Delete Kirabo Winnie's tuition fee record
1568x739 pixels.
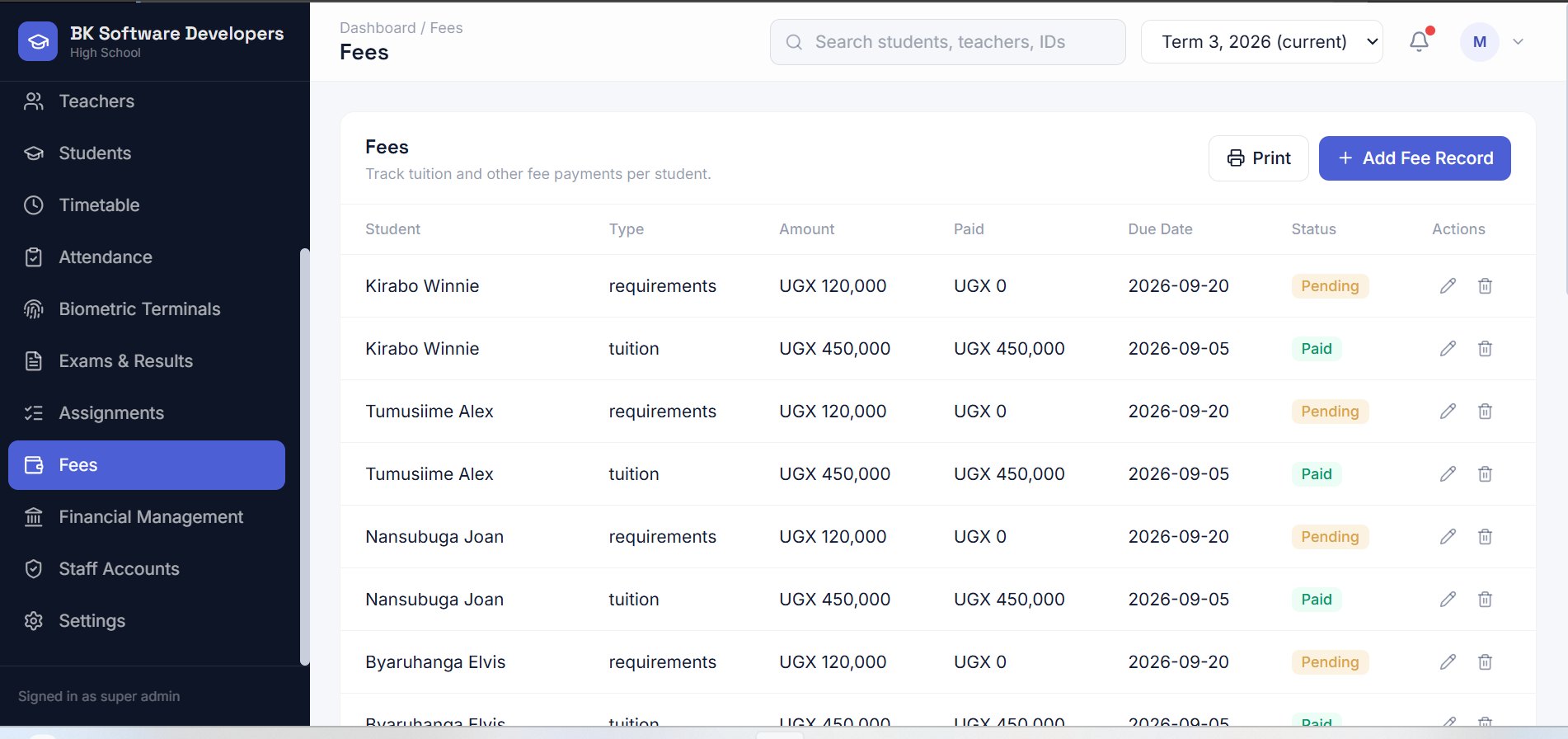[1485, 349]
